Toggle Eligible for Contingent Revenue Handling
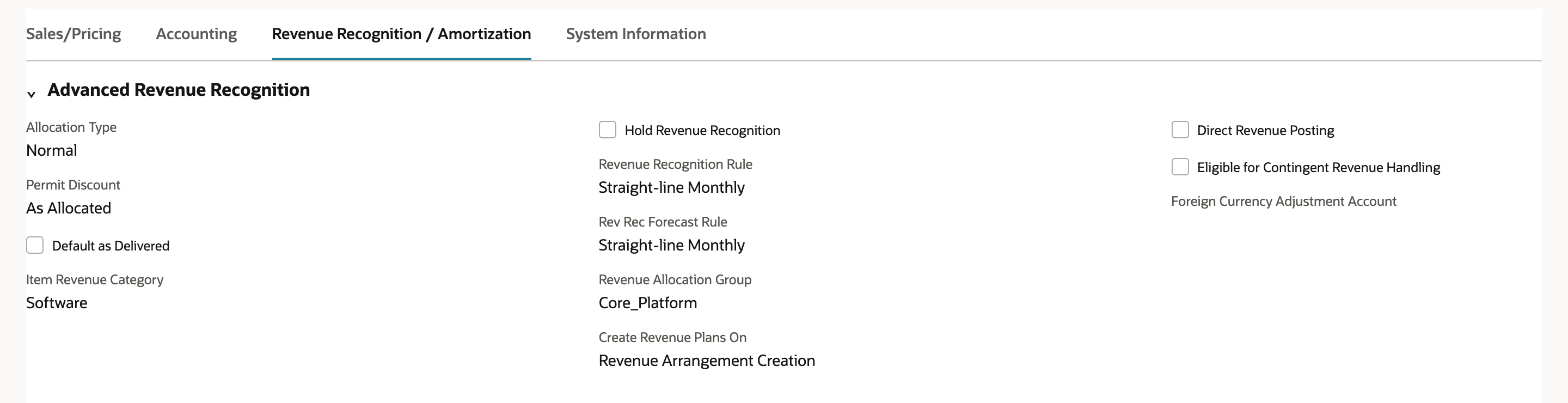This screenshot has height=403, width=1568. point(1180,167)
